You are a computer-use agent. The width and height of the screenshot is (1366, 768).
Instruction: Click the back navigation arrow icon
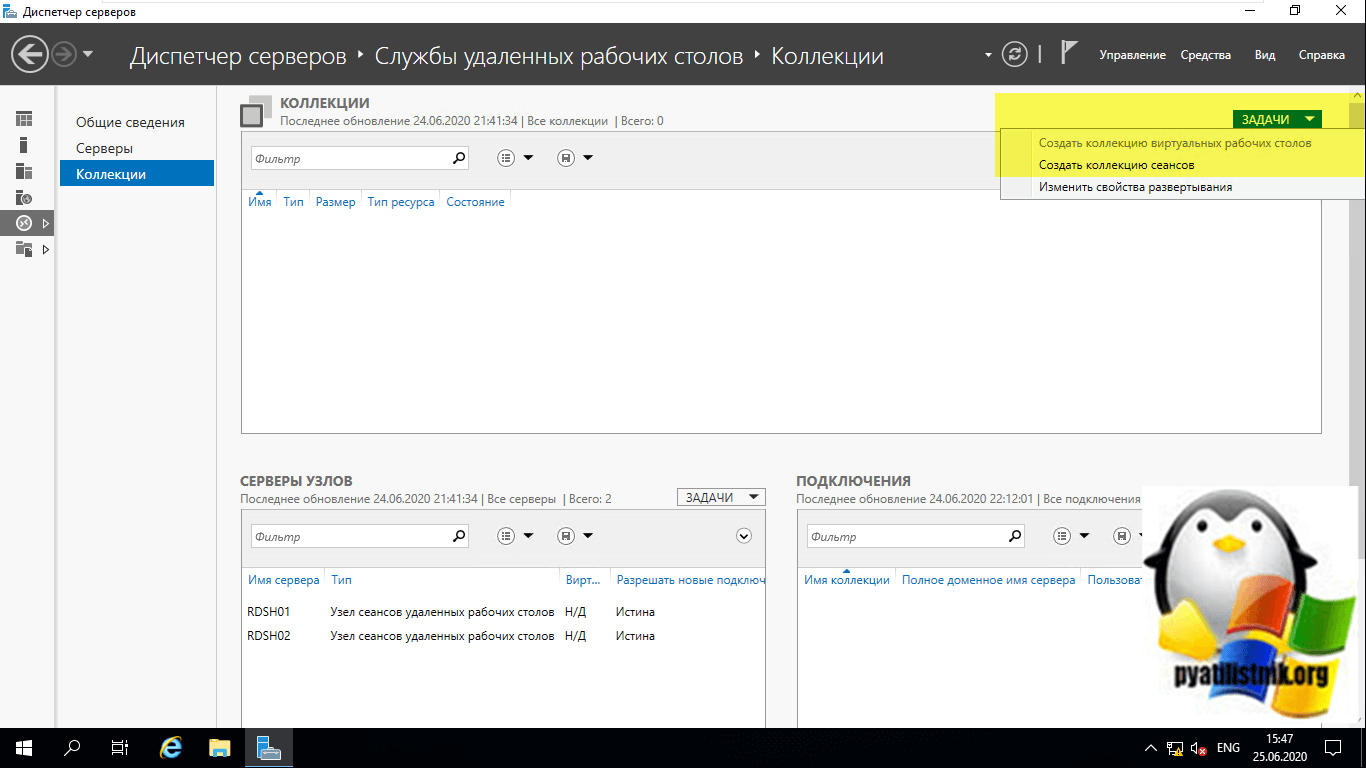[x=31, y=55]
